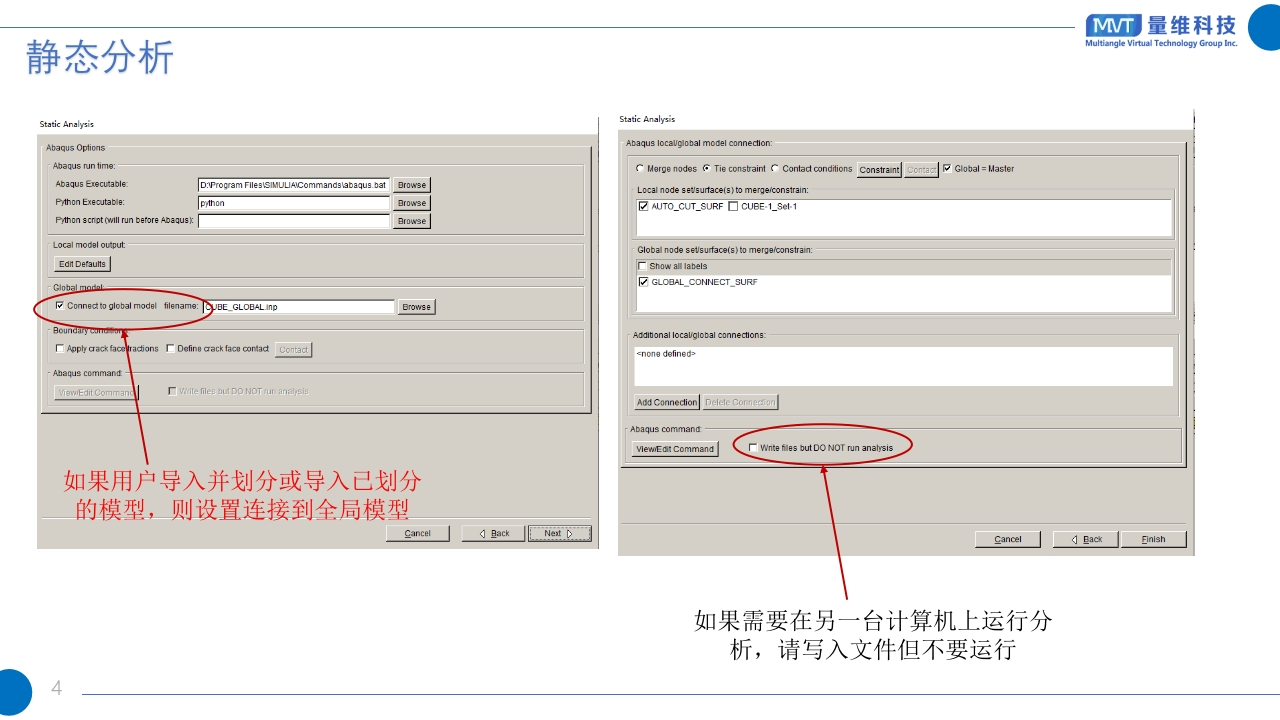Image resolution: width=1280 pixels, height=720 pixels.
Task: Browse for the Python script file
Action: pyautogui.click(x=411, y=221)
